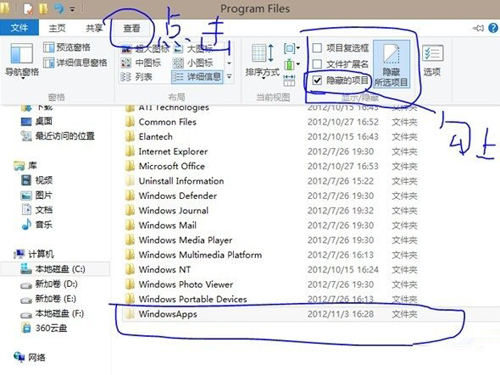Select 本地磁盘 (F:) drive

(x=52, y=313)
